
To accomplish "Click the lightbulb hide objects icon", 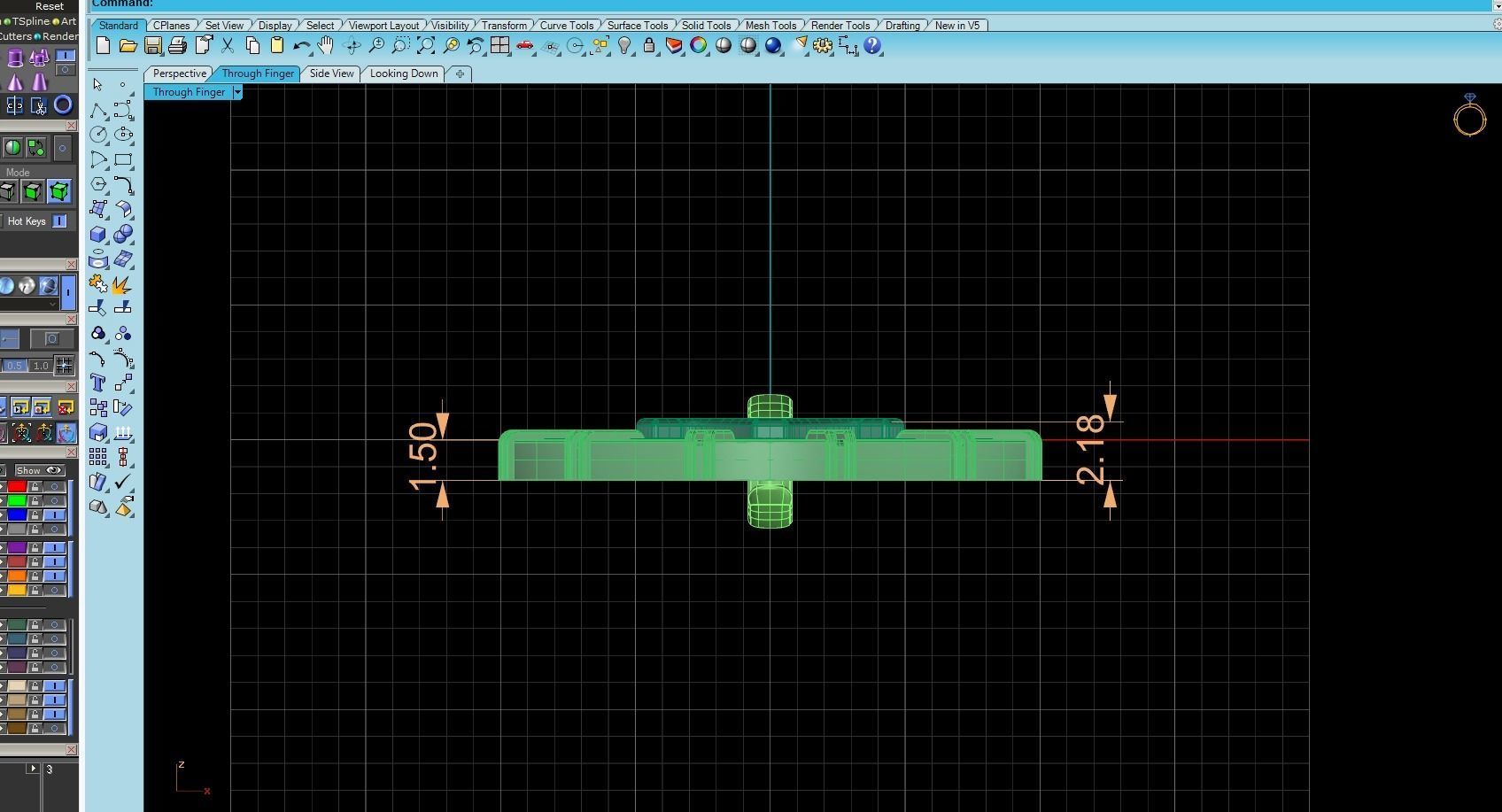I will pyautogui.click(x=624, y=46).
